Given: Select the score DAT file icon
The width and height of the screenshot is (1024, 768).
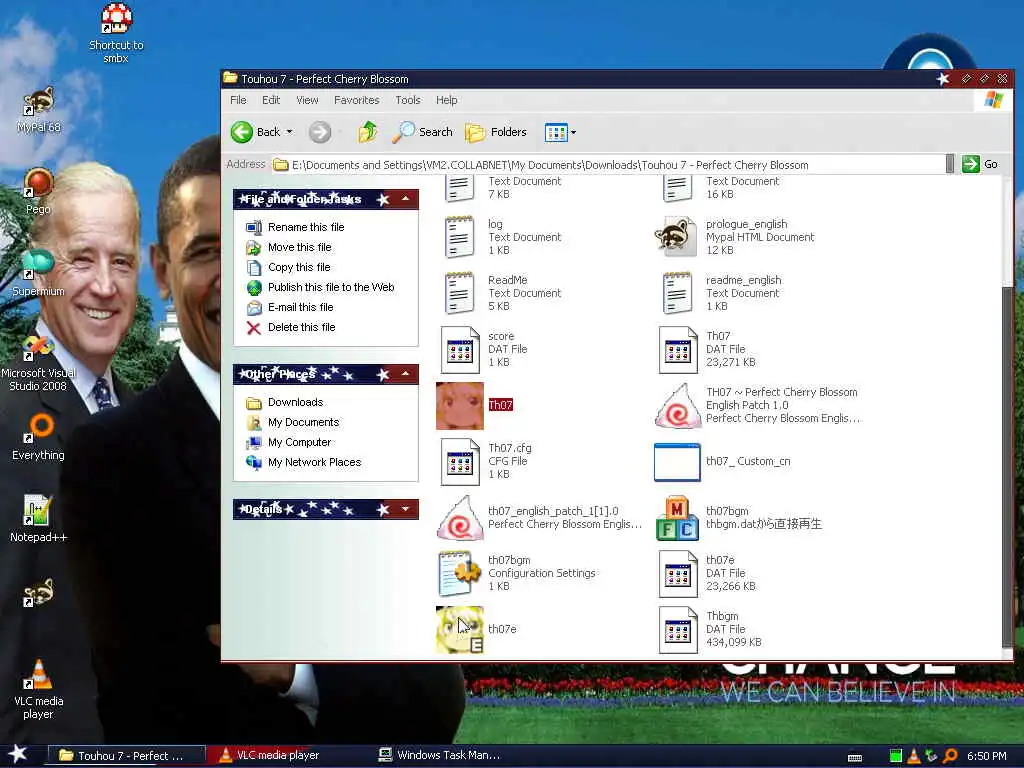Looking at the screenshot, I should pos(460,349).
